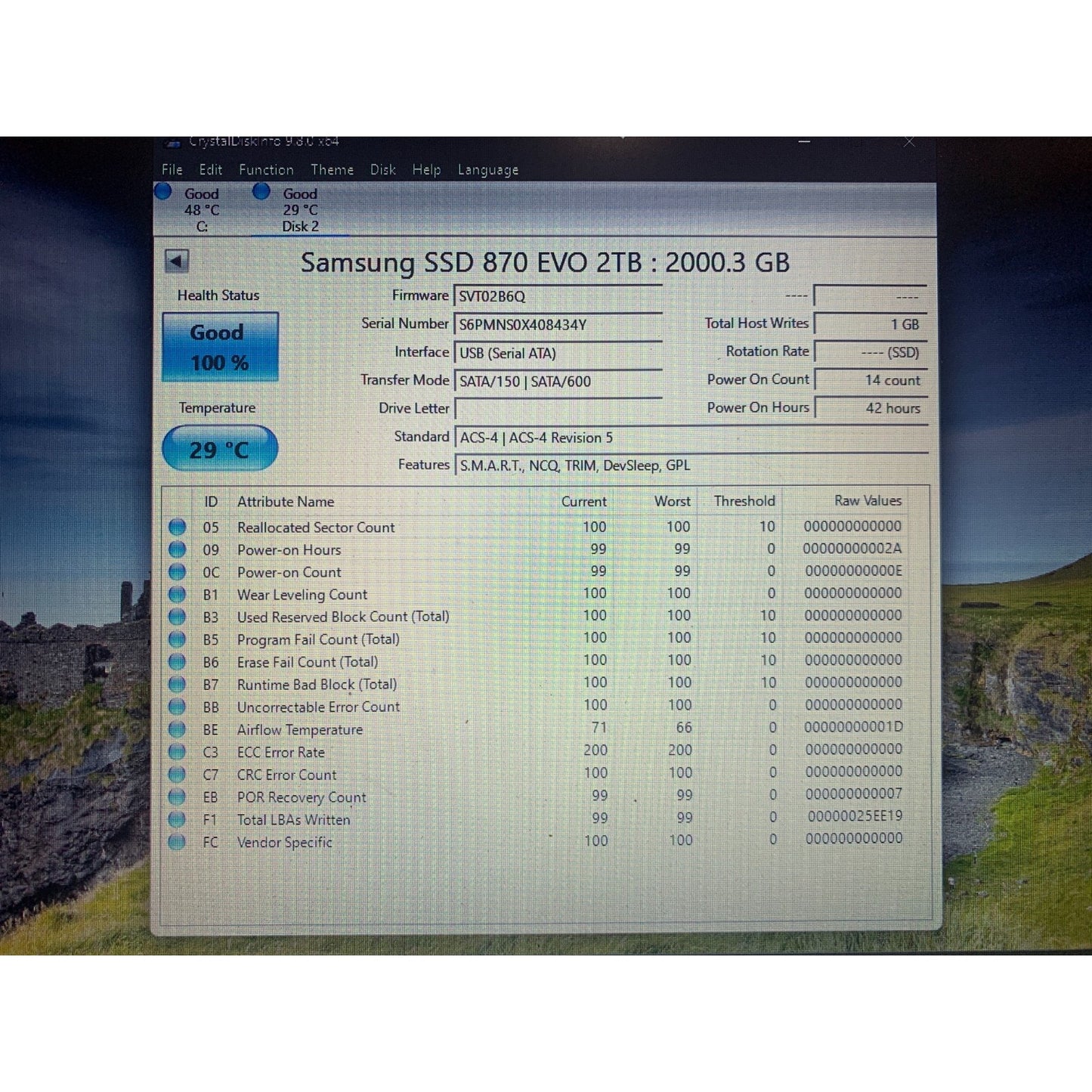The width and height of the screenshot is (1092, 1092).
Task: Click status icon of Total LBAs Written
Action: tap(178, 819)
